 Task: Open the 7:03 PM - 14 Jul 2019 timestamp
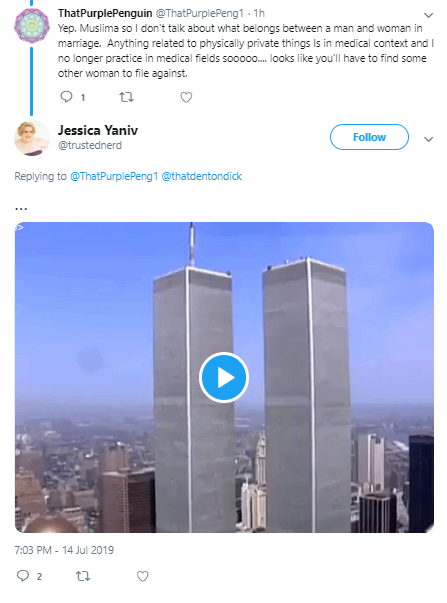64,550
